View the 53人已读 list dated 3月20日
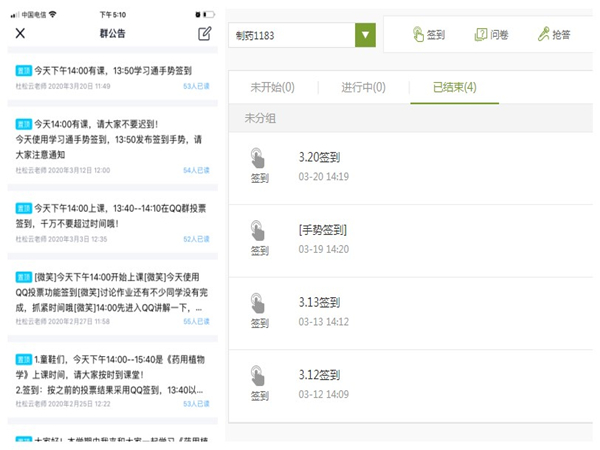Image resolution: width=600 pixels, height=450 pixels. (x=196, y=86)
